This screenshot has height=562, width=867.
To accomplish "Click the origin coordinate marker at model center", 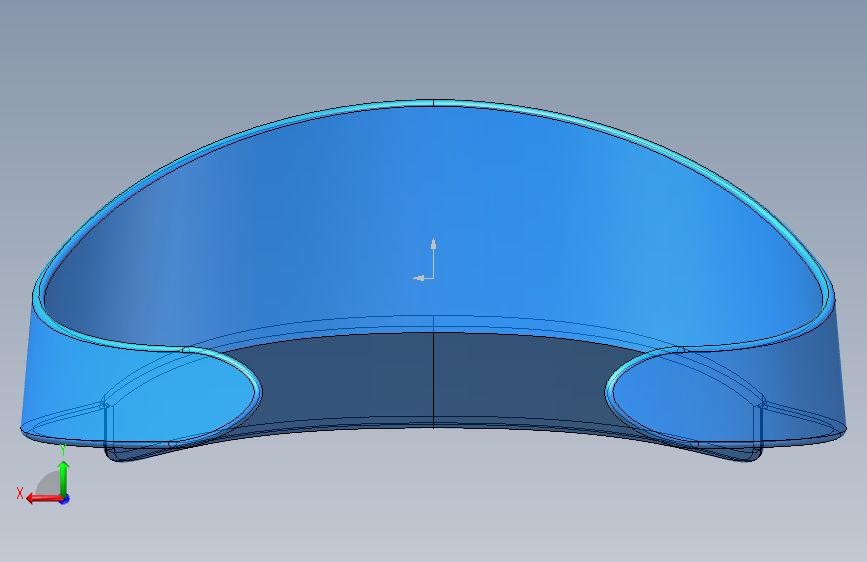I will click(424, 259).
